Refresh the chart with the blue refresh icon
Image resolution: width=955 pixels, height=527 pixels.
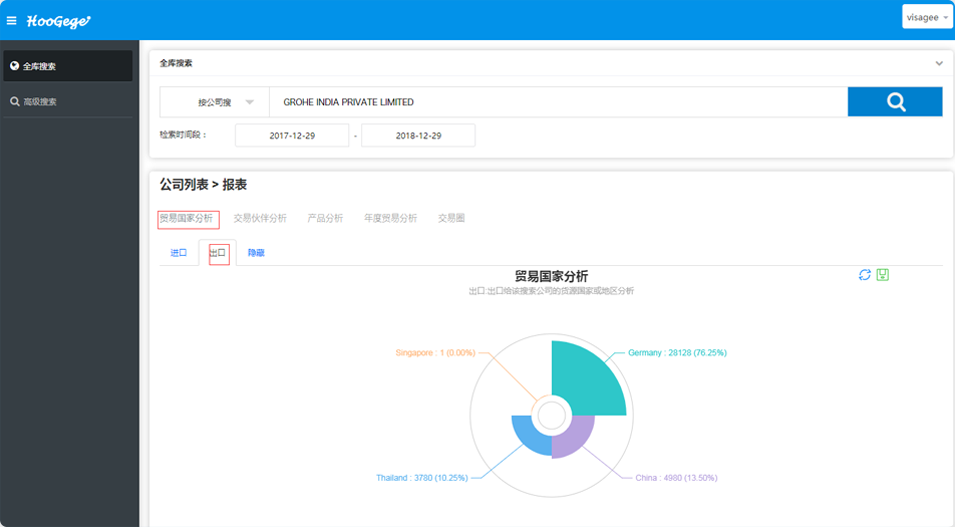tap(864, 275)
